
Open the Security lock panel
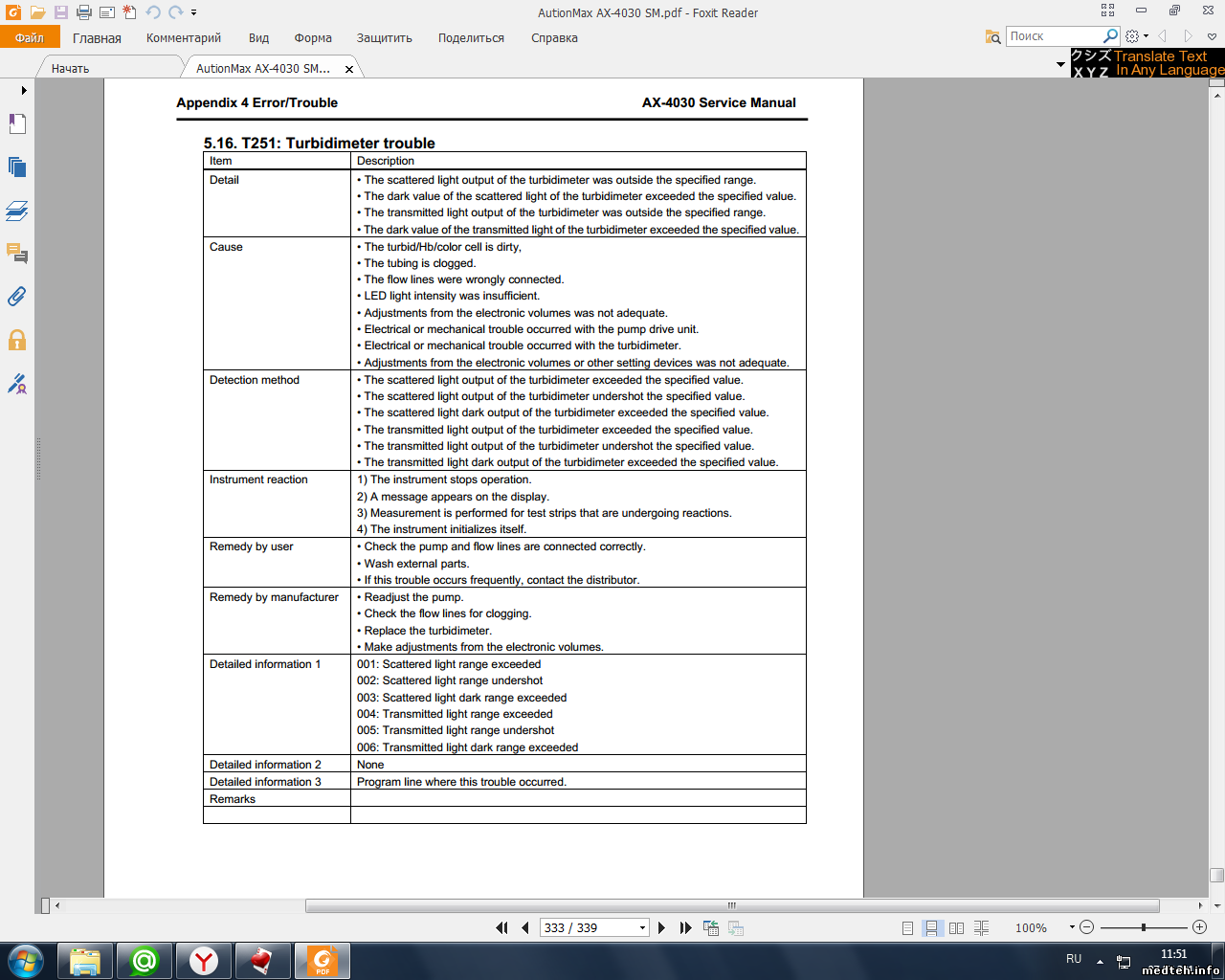17,340
